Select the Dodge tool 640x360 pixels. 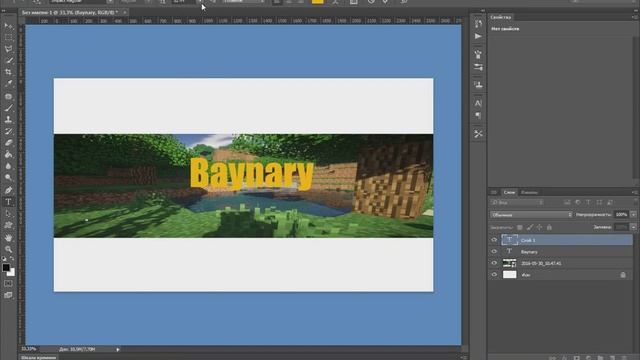click(8, 178)
